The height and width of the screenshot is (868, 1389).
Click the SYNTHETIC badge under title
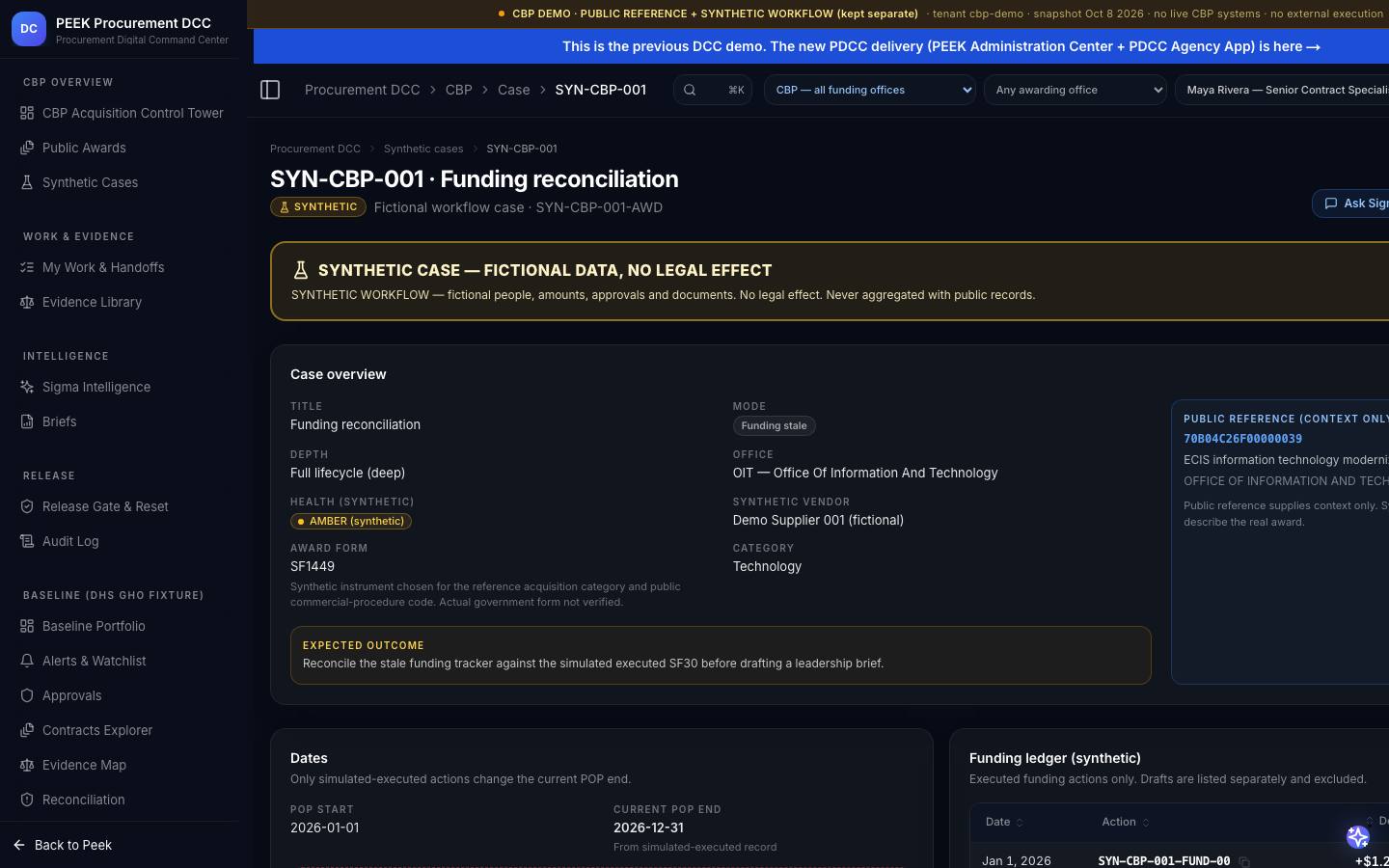(x=318, y=206)
